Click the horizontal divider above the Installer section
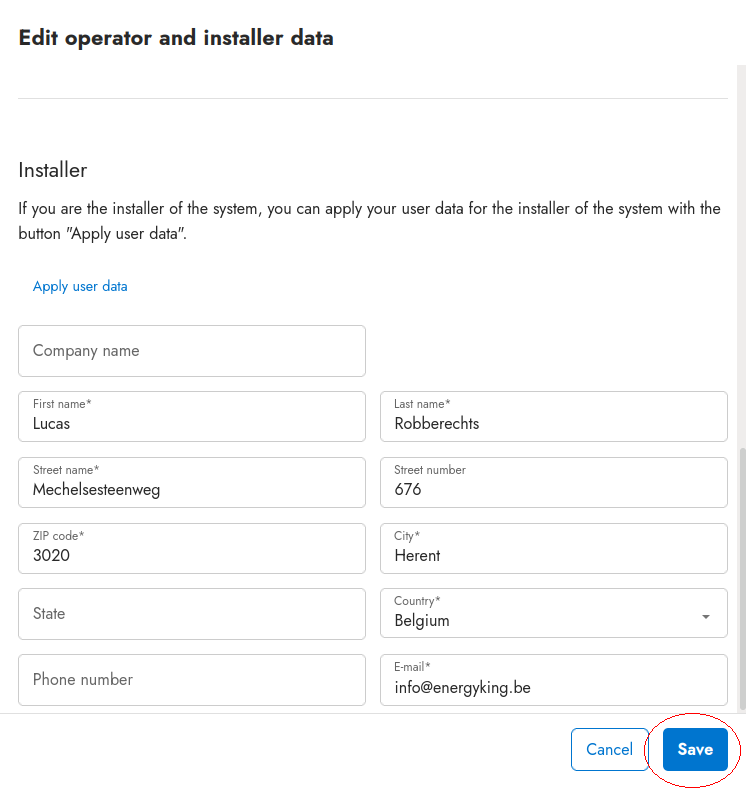Viewport: 746px width, 793px height. click(372, 98)
